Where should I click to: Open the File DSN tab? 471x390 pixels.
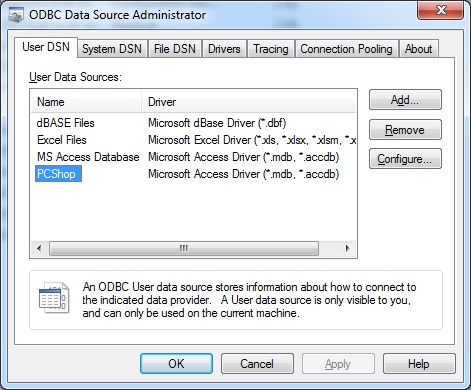click(x=175, y=49)
